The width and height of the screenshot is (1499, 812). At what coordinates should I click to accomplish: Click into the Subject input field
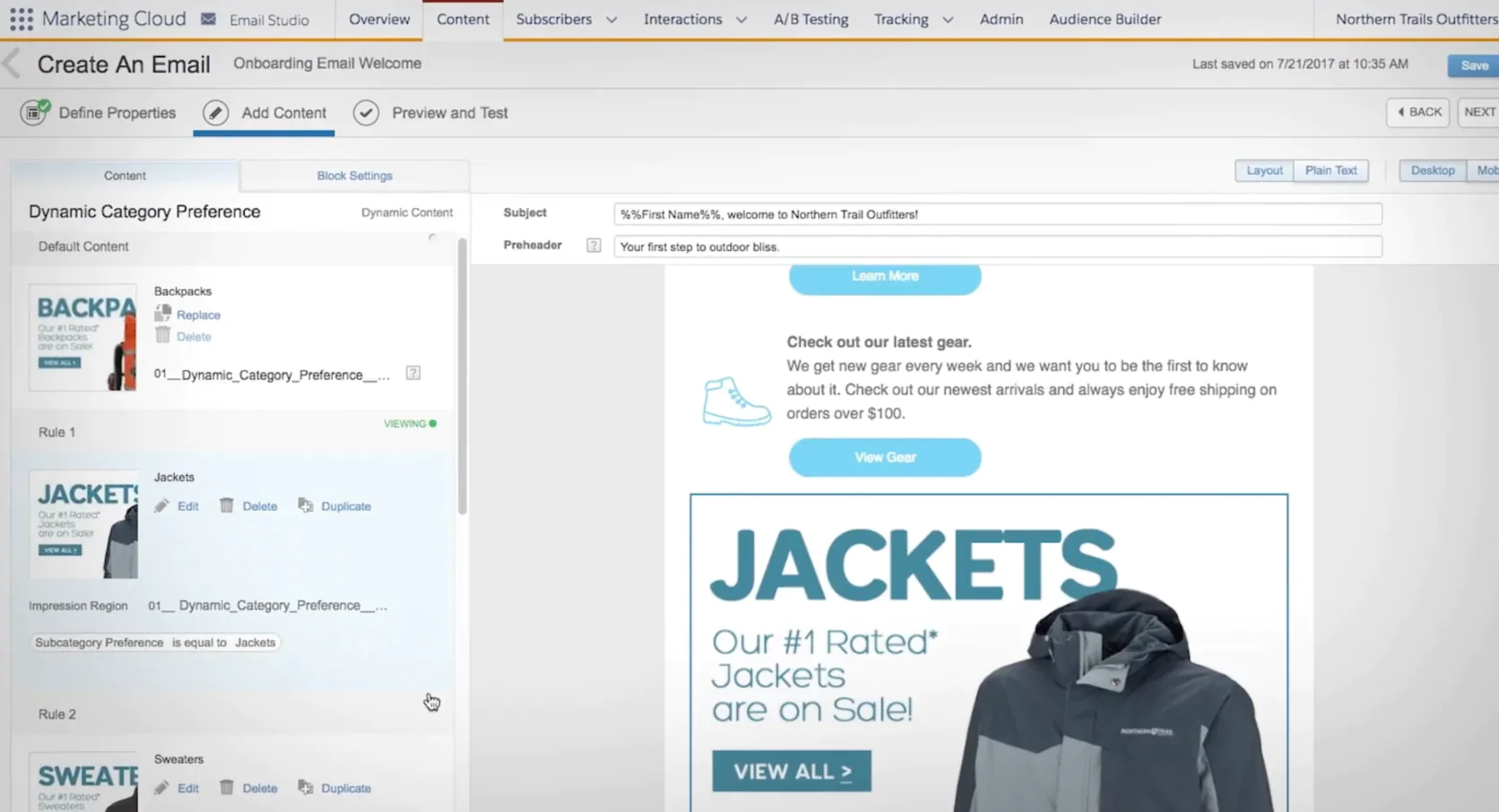pos(997,214)
